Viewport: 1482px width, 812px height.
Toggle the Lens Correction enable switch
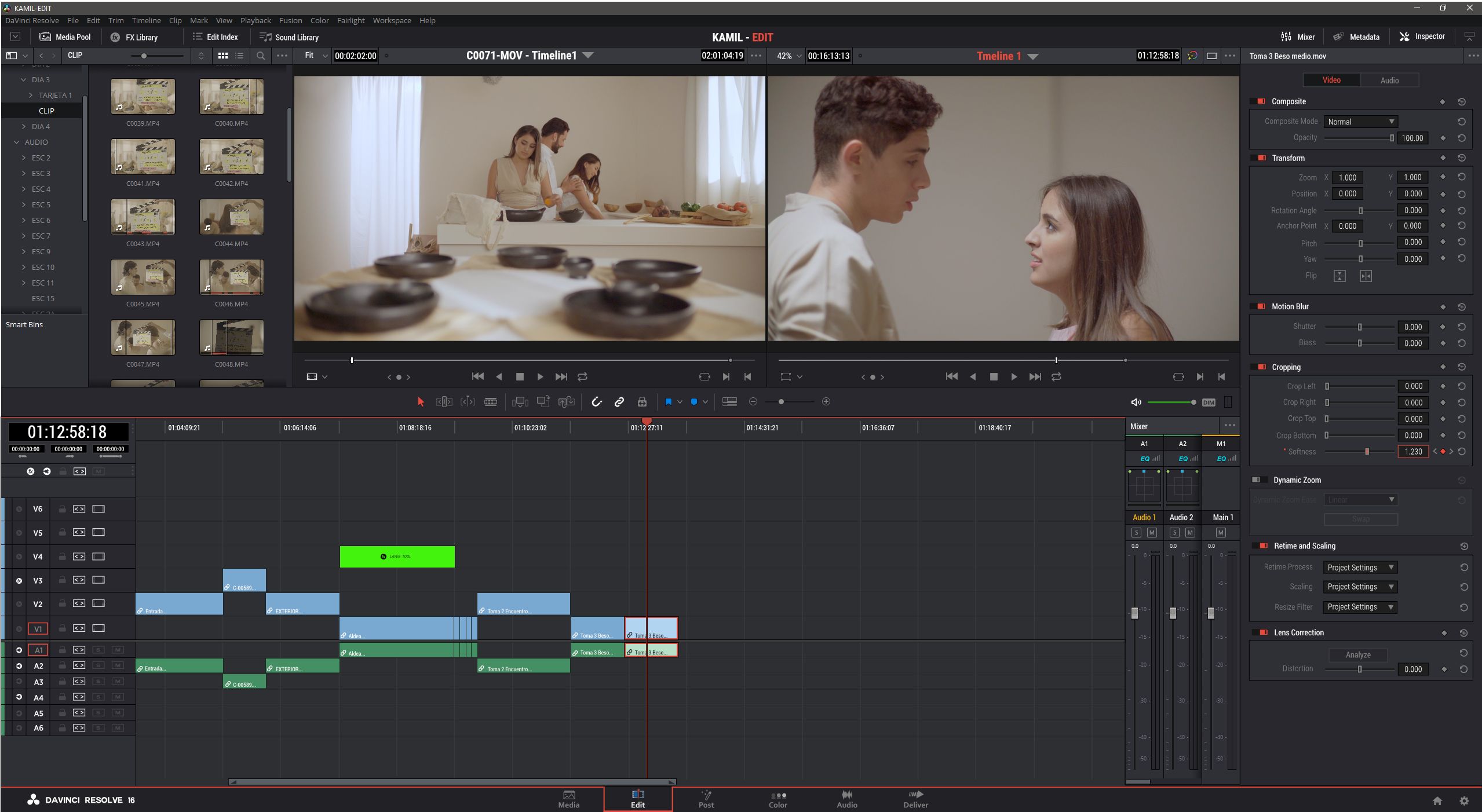[1260, 632]
